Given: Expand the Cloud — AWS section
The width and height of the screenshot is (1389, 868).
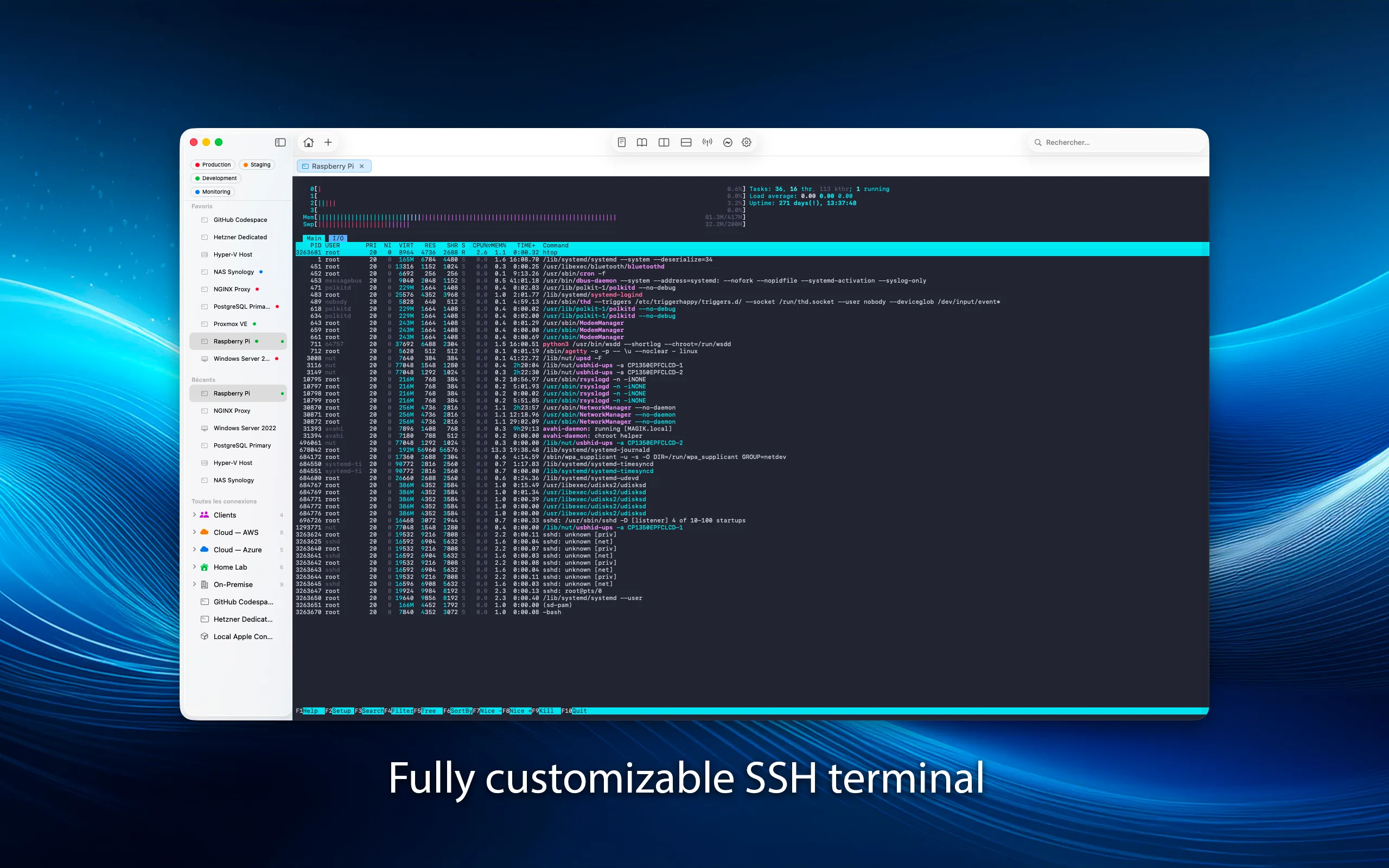Looking at the screenshot, I should (195, 532).
